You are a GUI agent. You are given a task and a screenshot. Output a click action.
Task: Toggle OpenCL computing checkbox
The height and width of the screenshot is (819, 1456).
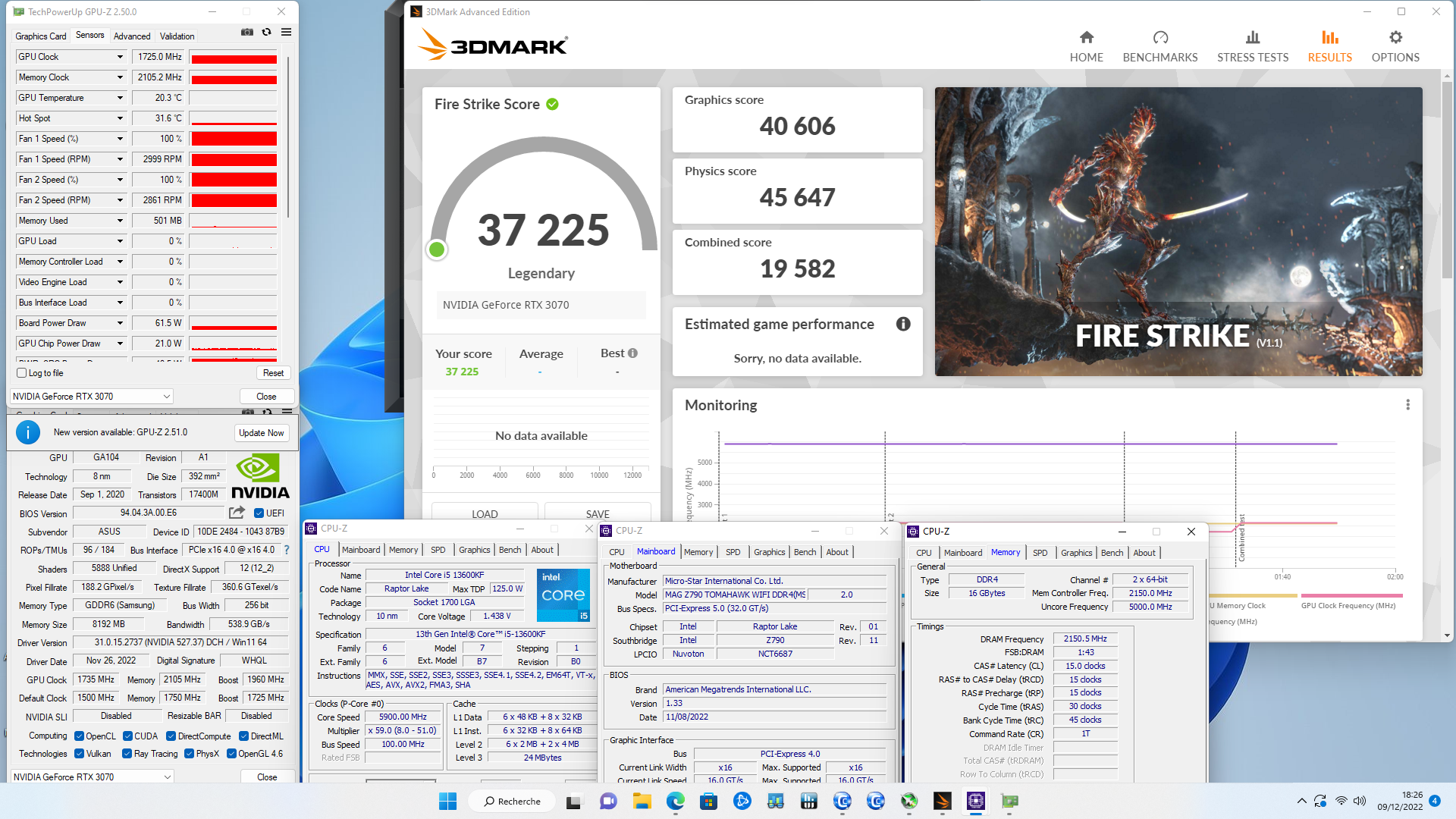click(x=79, y=736)
